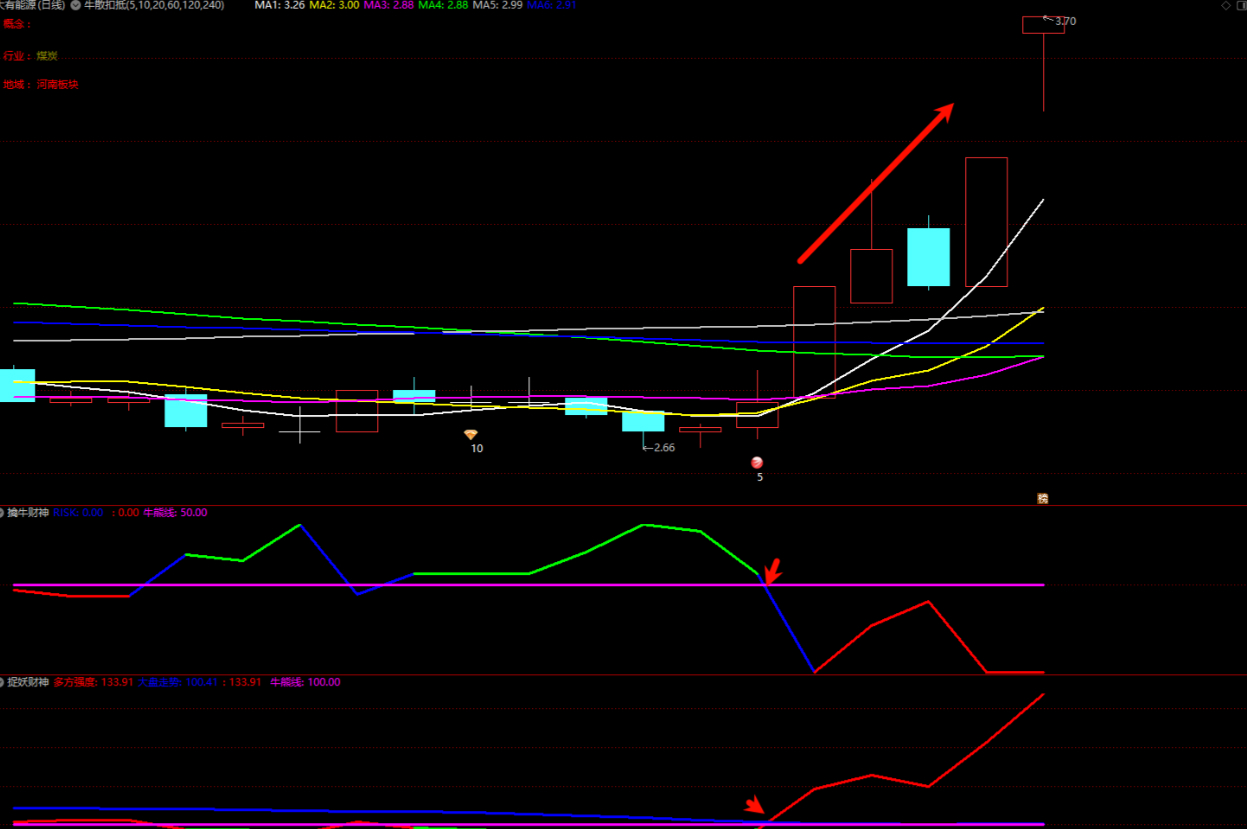1247x829 pixels.
Task: Click the RISK: 0.00 readout
Action: click(79, 512)
